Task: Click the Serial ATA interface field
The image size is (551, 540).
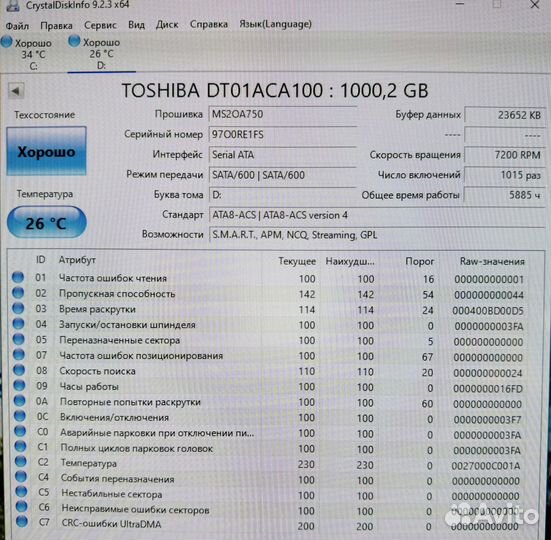Action: [x=283, y=155]
